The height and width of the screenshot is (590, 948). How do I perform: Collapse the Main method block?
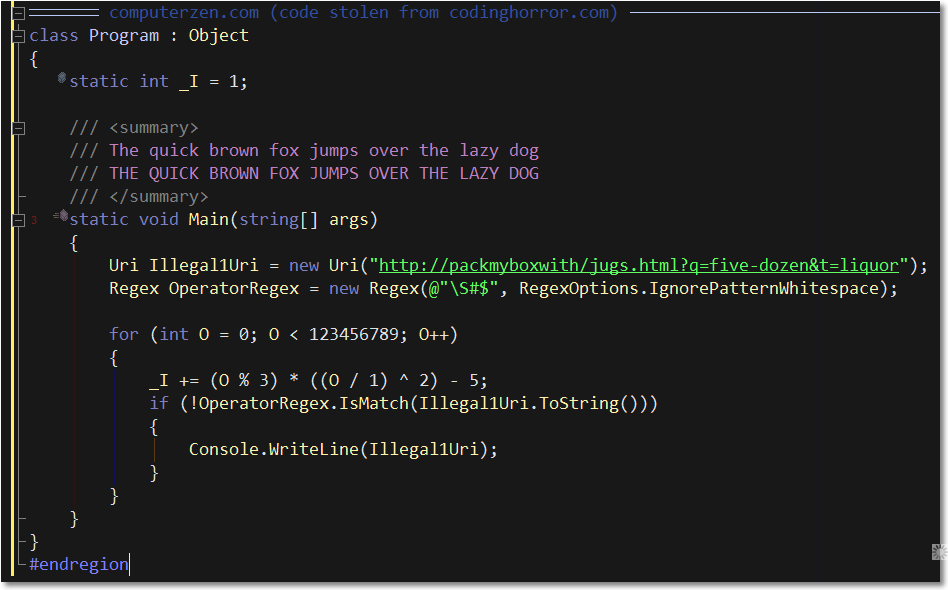pos(18,219)
